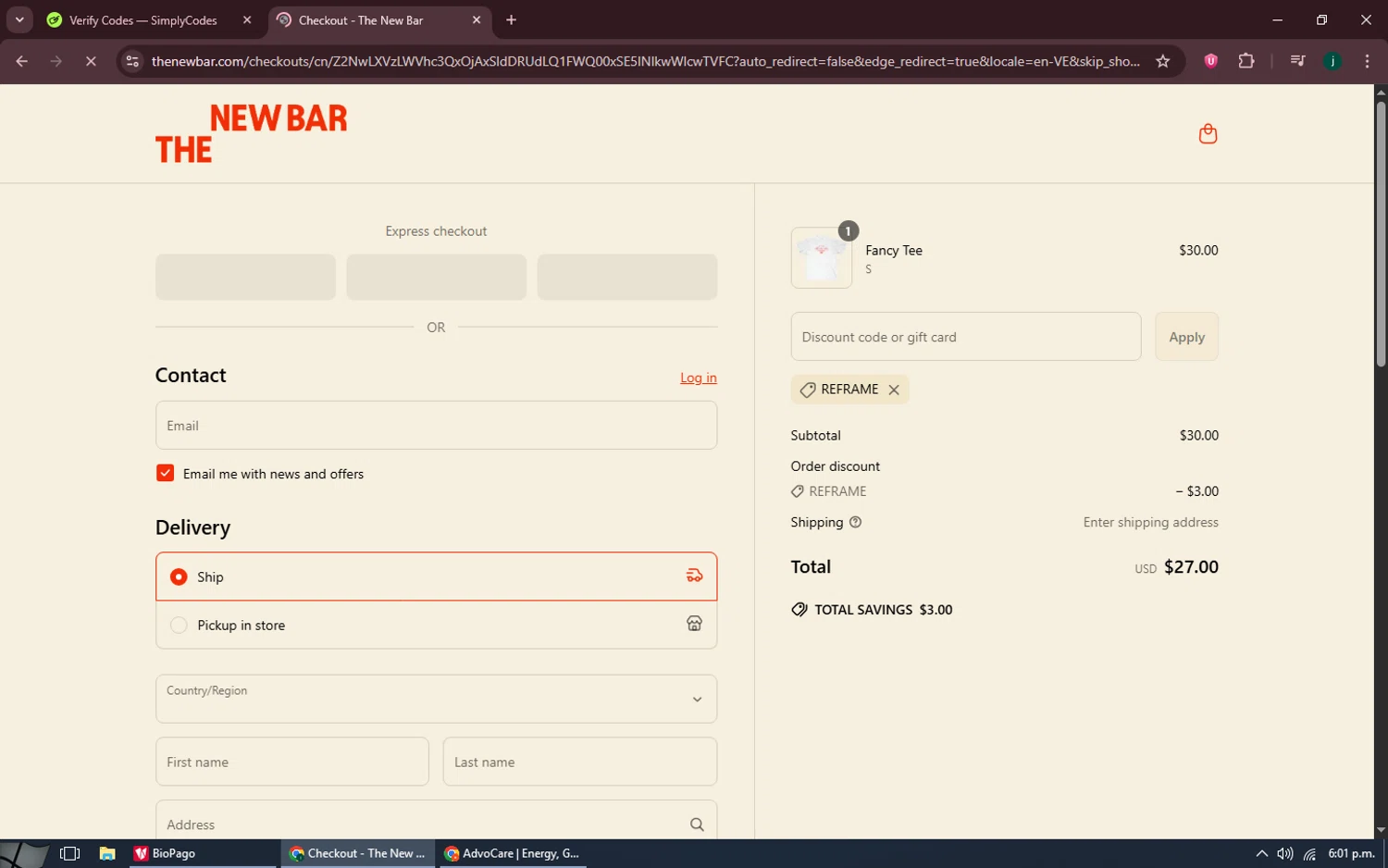Click the first express checkout button
The width and height of the screenshot is (1388, 868).
pyautogui.click(x=245, y=277)
